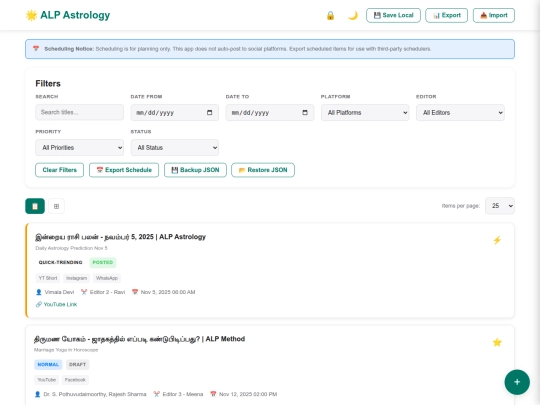Screen dimensions: 540x405
Task: Click Dr. S. Pothuvudaimoorthy, Rajesh Sharma text
Action: (95, 394)
